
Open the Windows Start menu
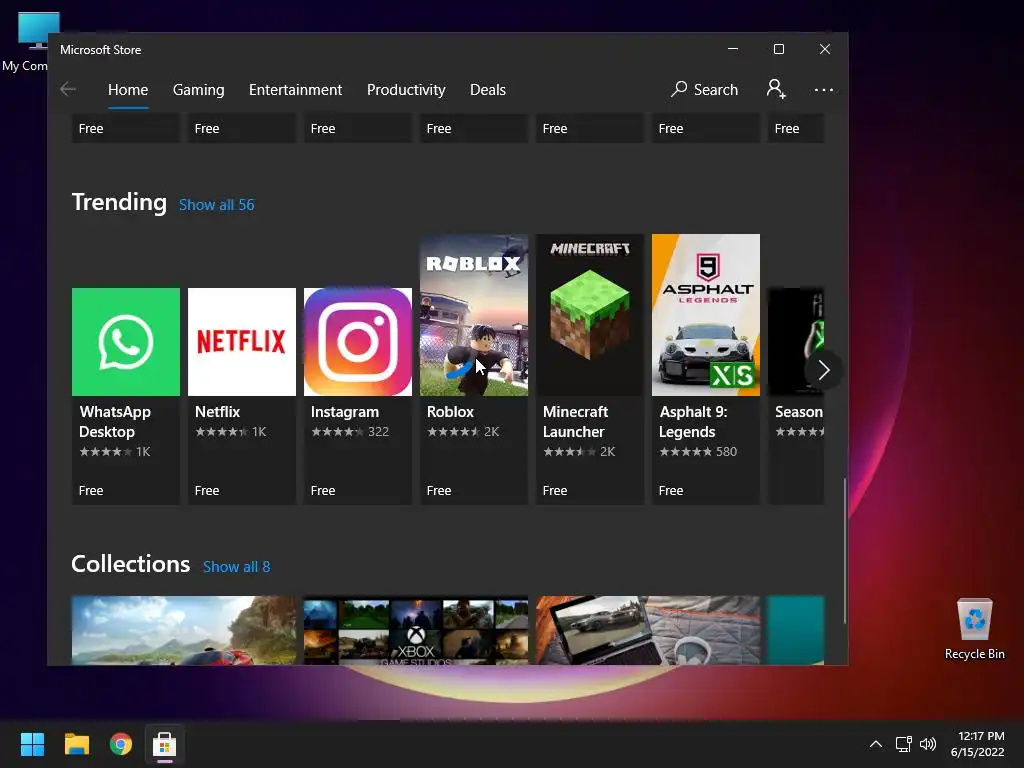[x=32, y=744]
